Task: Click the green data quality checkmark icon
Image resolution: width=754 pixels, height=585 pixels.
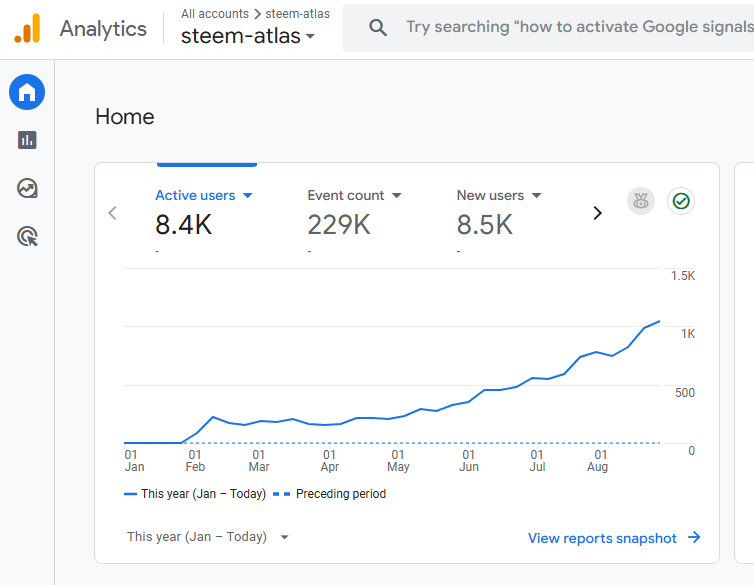Action: click(x=681, y=201)
